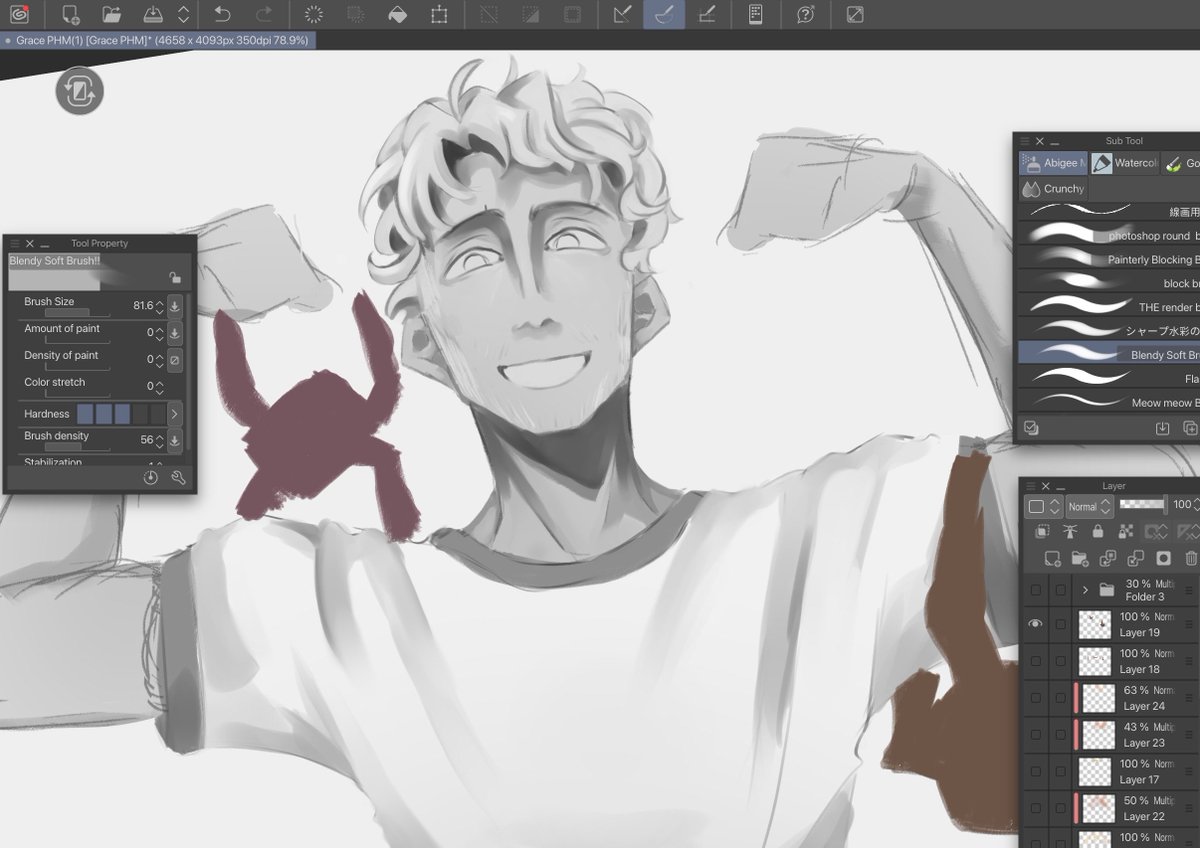Redo the undone action
This screenshot has height=848, width=1200.
pyautogui.click(x=264, y=14)
